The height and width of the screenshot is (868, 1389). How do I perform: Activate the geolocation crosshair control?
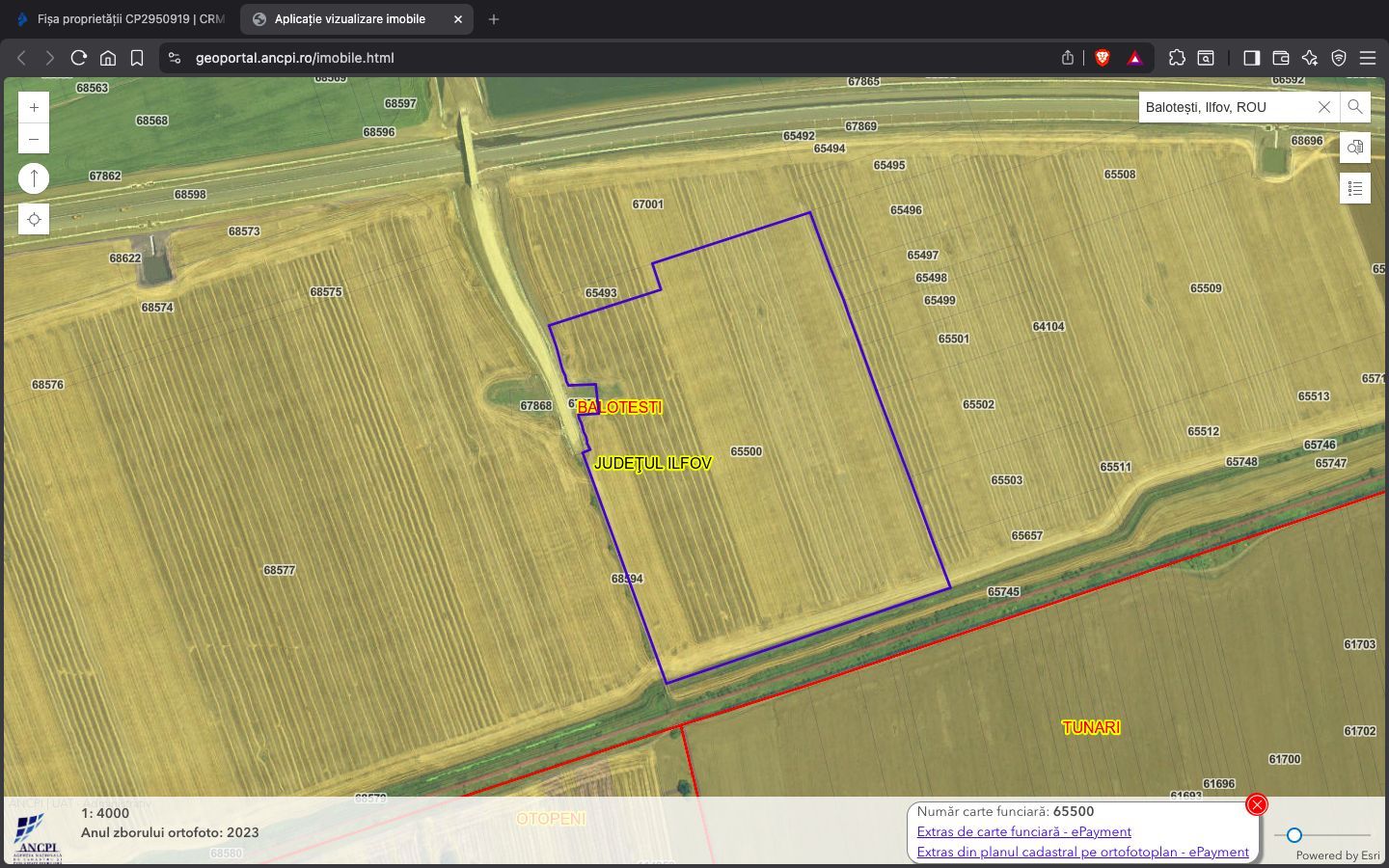[34, 219]
